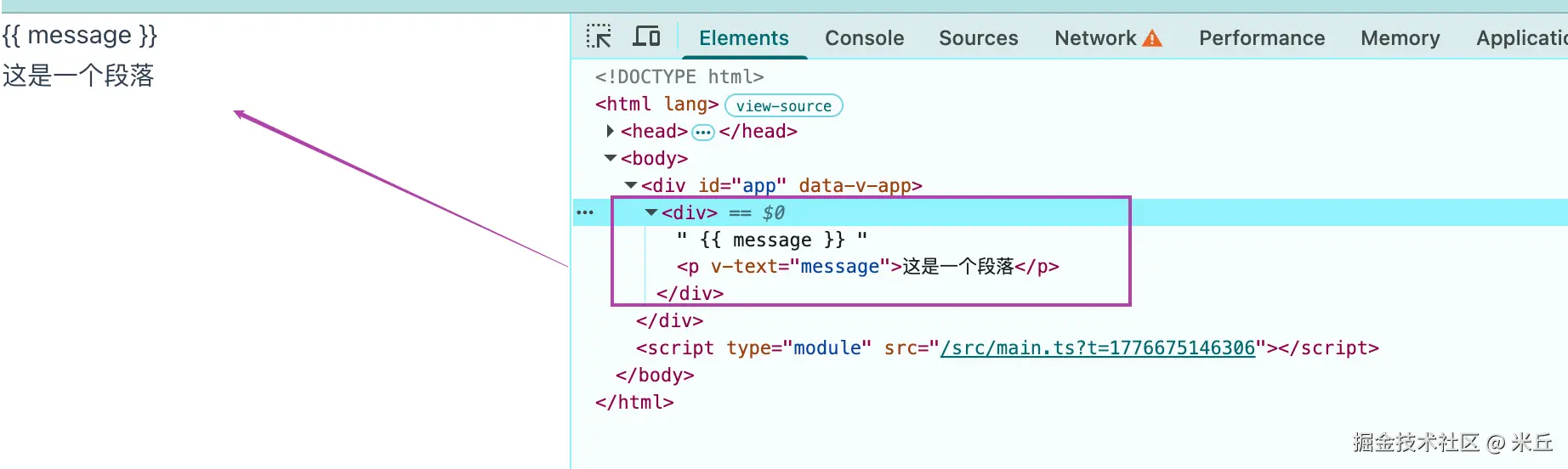Click the data-v-app attribute
The height and width of the screenshot is (469, 1568).
coord(855,185)
